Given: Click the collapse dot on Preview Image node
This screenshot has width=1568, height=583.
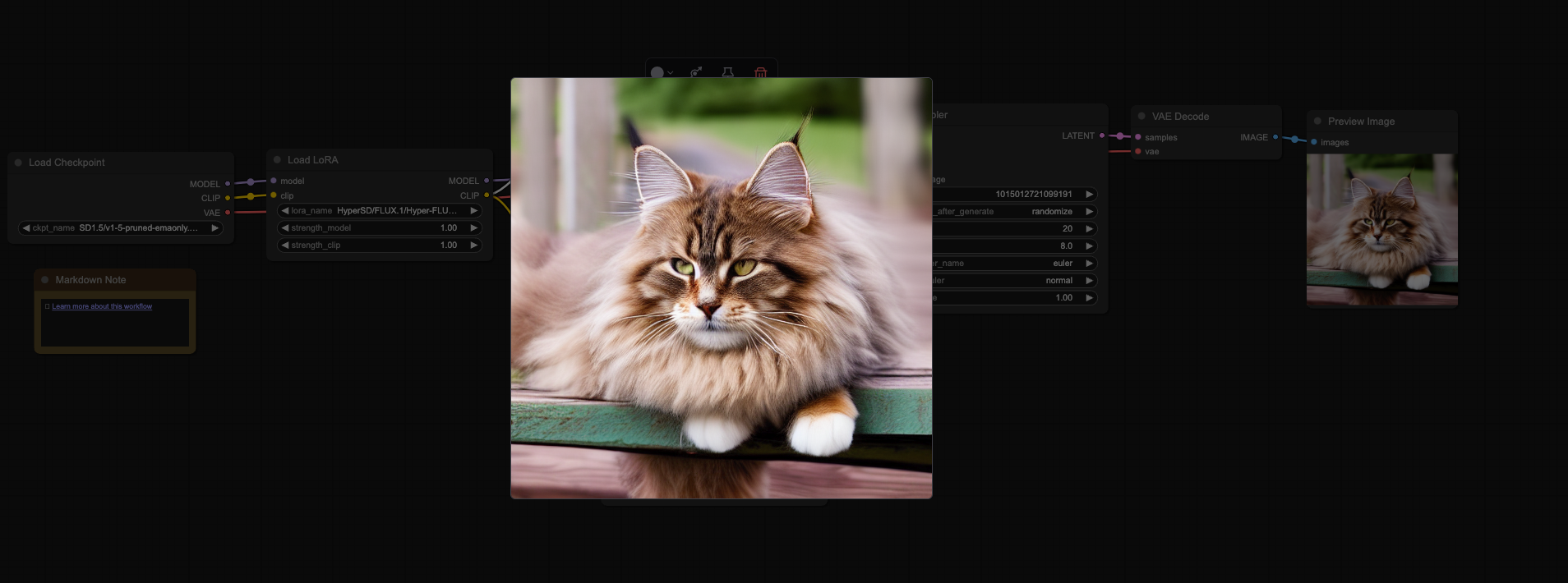Looking at the screenshot, I should pyautogui.click(x=1317, y=122).
